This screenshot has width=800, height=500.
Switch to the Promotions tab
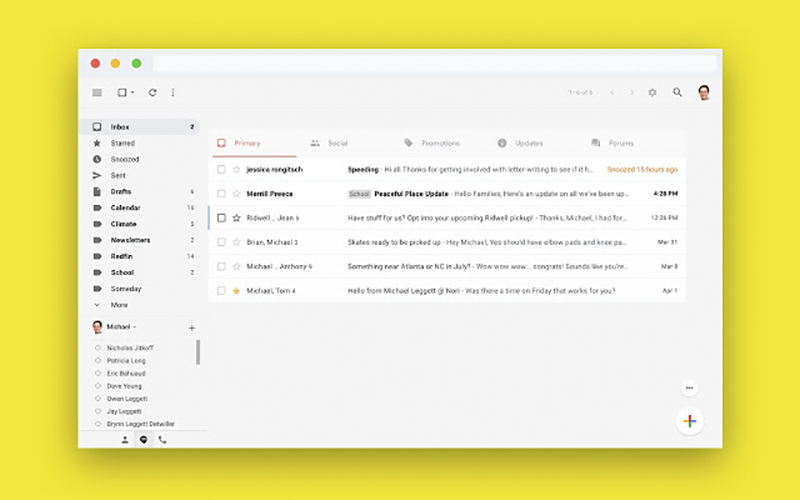tap(433, 143)
